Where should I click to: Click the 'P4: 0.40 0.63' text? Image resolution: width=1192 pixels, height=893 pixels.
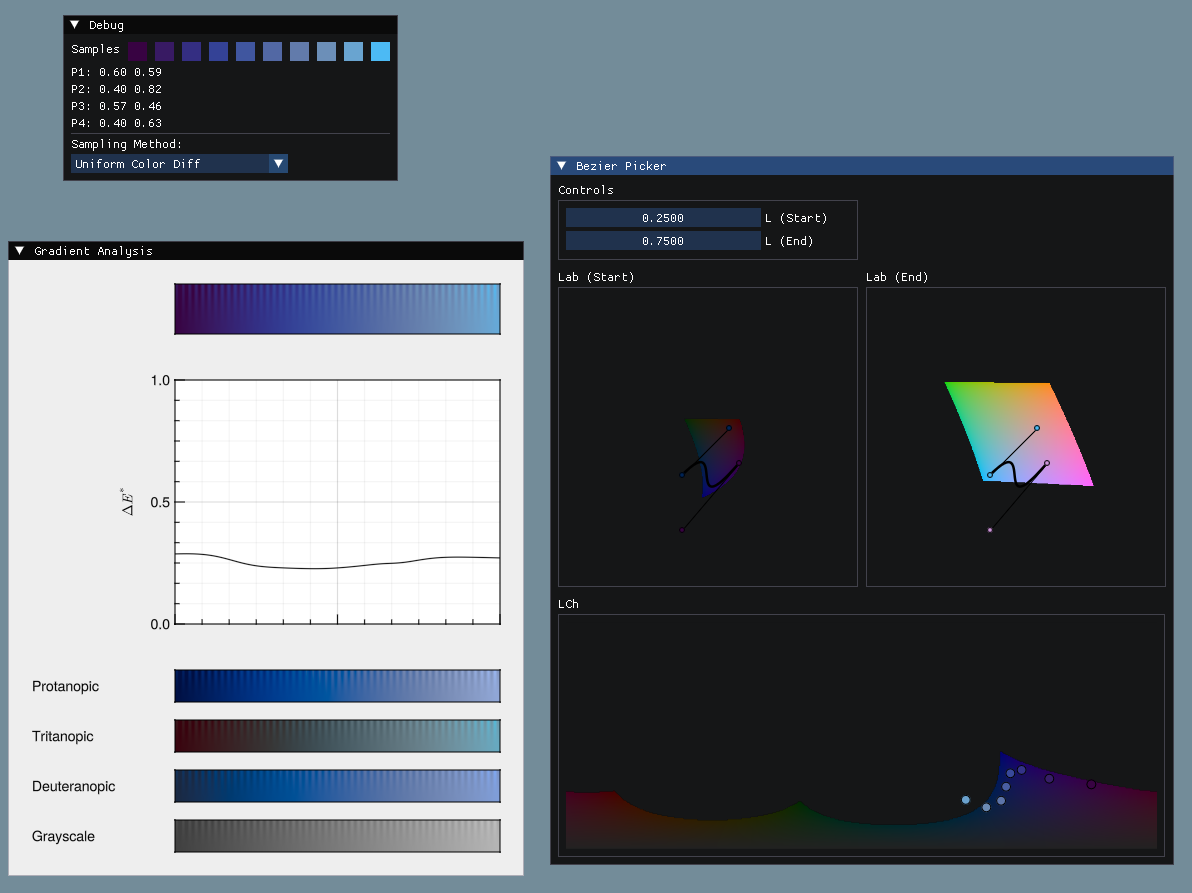[116, 123]
